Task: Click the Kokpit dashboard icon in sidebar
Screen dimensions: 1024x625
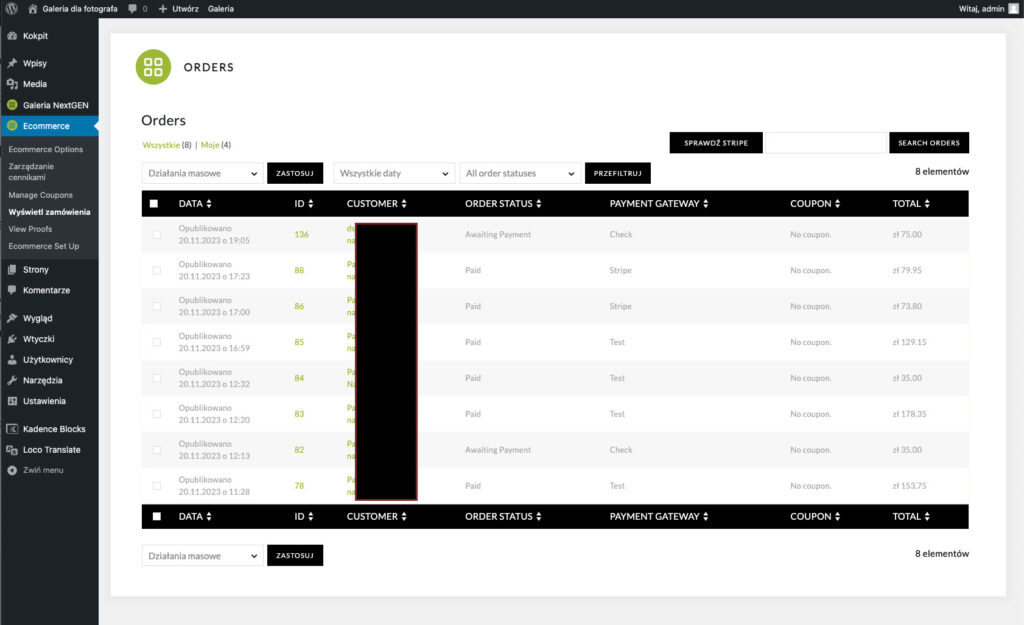Action: click(12, 36)
